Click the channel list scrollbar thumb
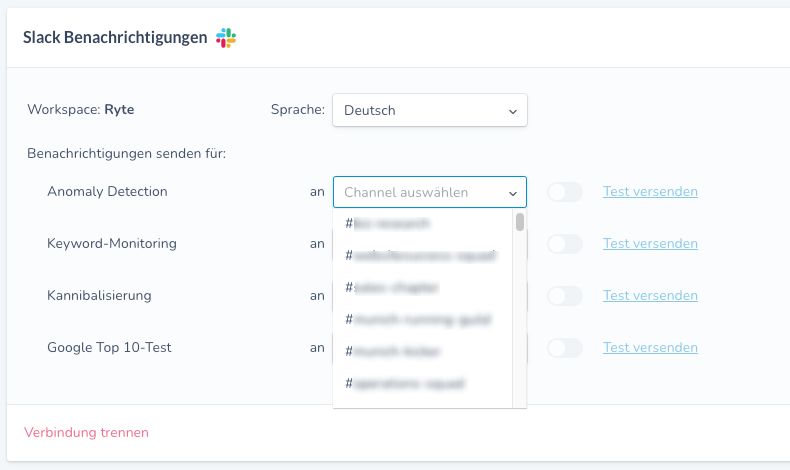Image resolution: width=790 pixels, height=470 pixels. pos(520,221)
